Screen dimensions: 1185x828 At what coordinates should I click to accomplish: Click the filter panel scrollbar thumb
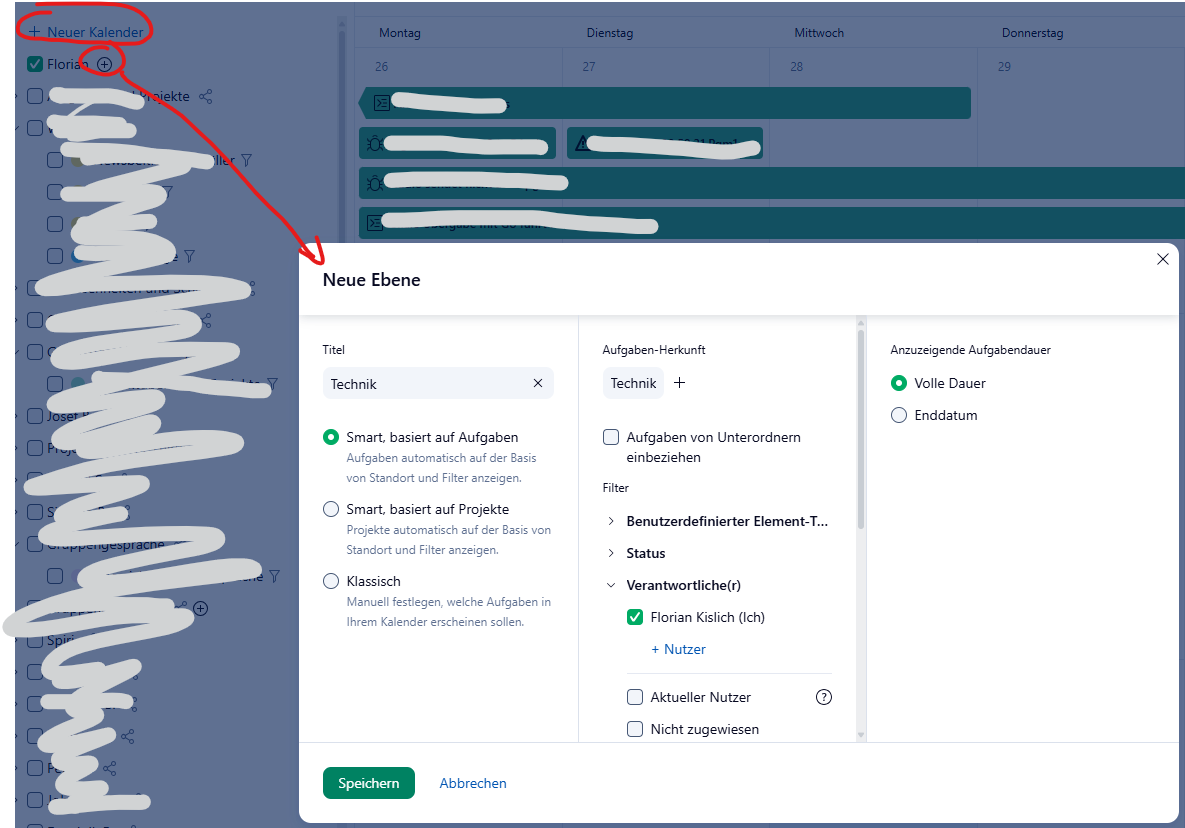tap(861, 429)
